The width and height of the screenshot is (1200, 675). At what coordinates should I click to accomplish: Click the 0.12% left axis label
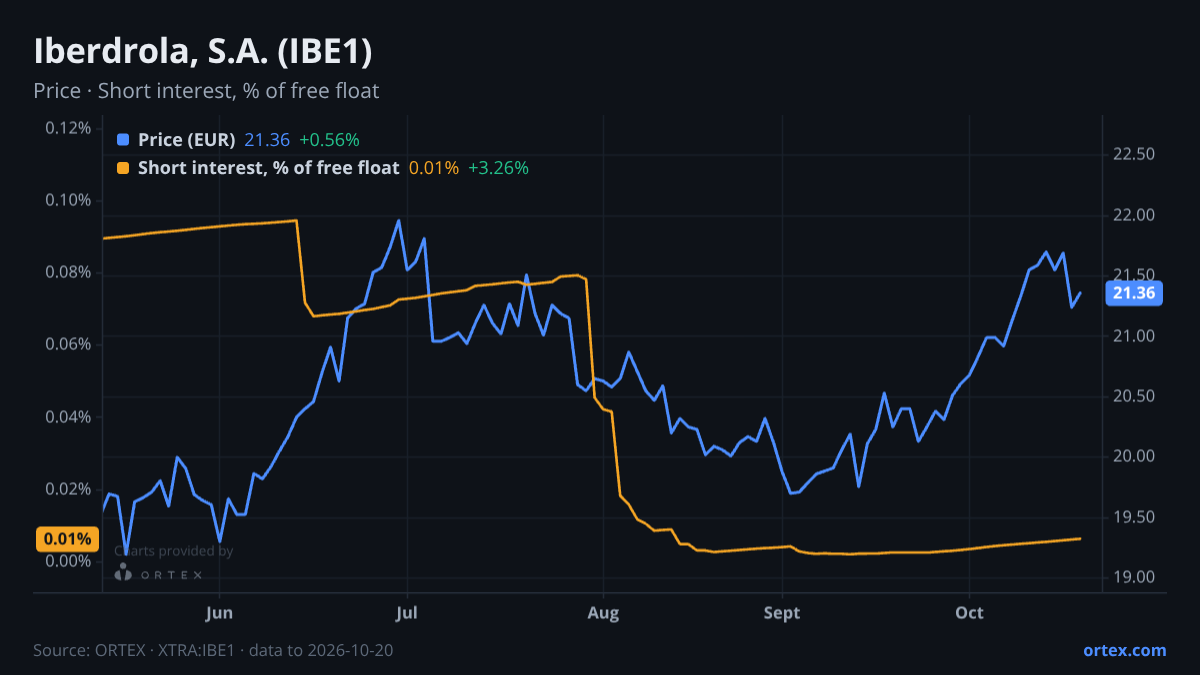pyautogui.click(x=68, y=128)
